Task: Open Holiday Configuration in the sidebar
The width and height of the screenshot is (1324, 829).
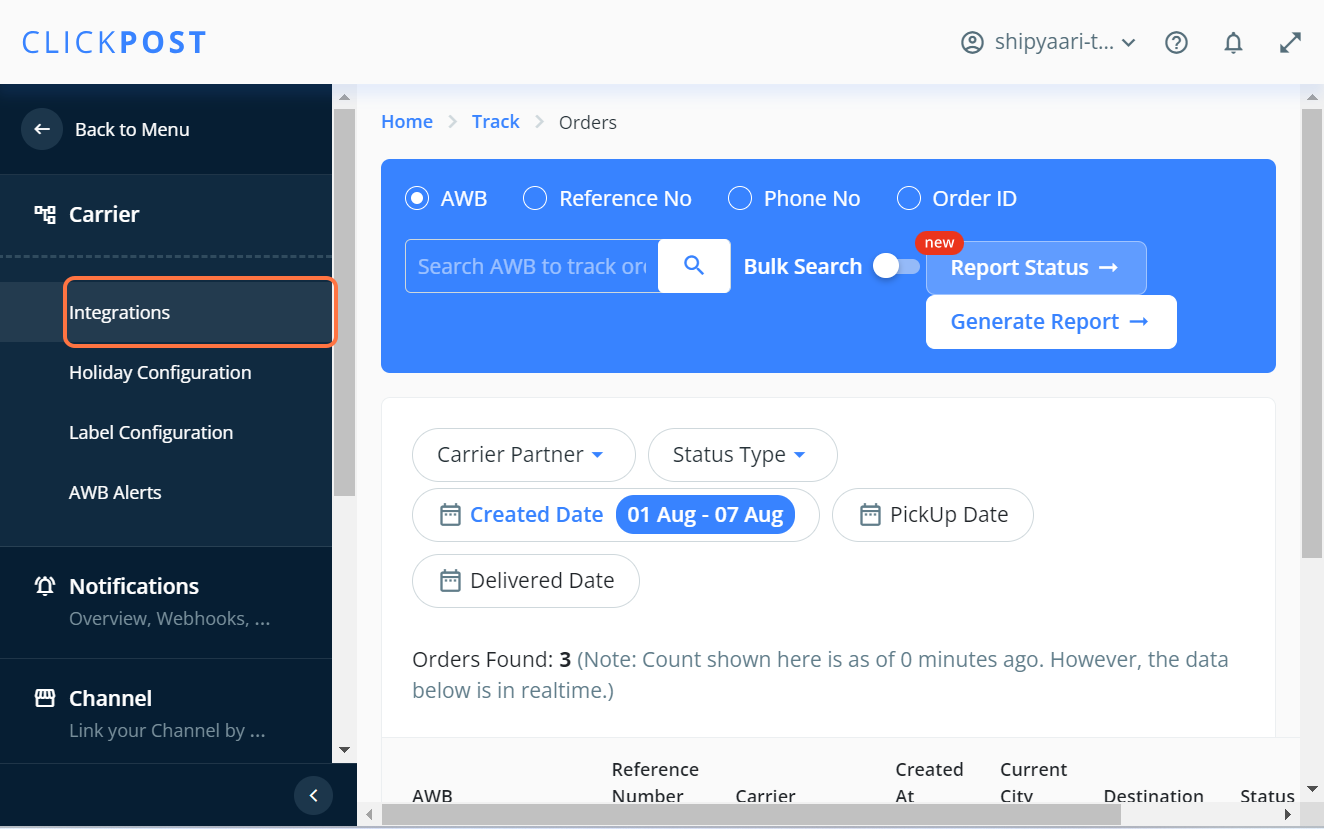Action: 160,372
